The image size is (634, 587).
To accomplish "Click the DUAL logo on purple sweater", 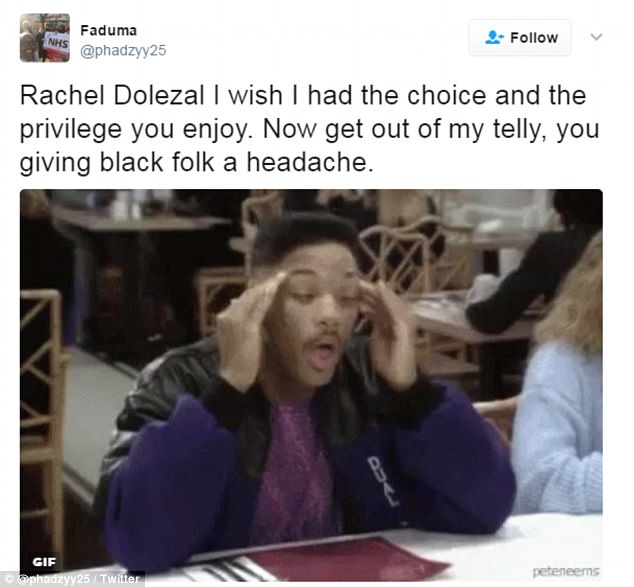I will pos(383,481).
